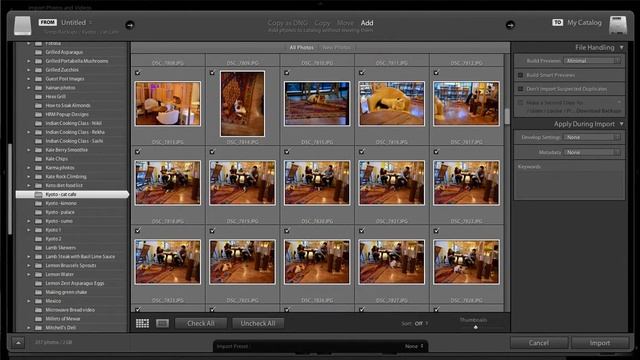Collapse the Apply During Import panel
The image size is (640, 360).
pos(622,124)
